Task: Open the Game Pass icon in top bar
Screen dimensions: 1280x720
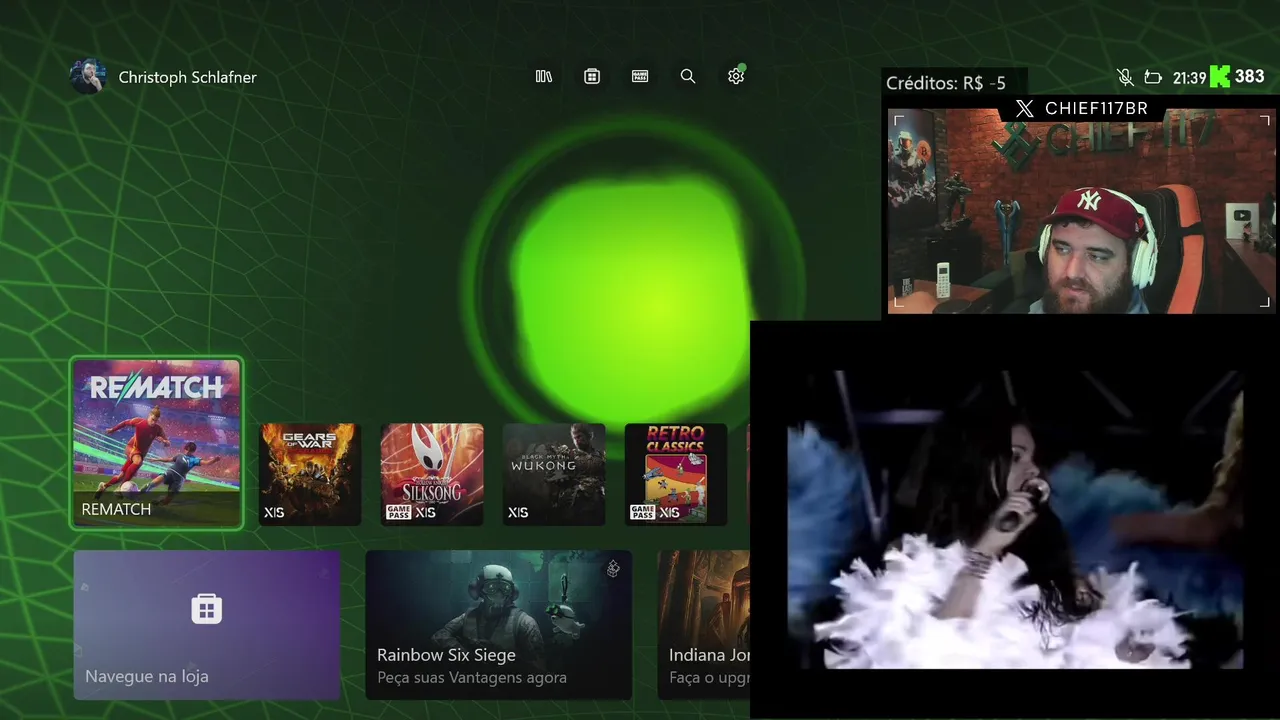Action: (x=640, y=76)
